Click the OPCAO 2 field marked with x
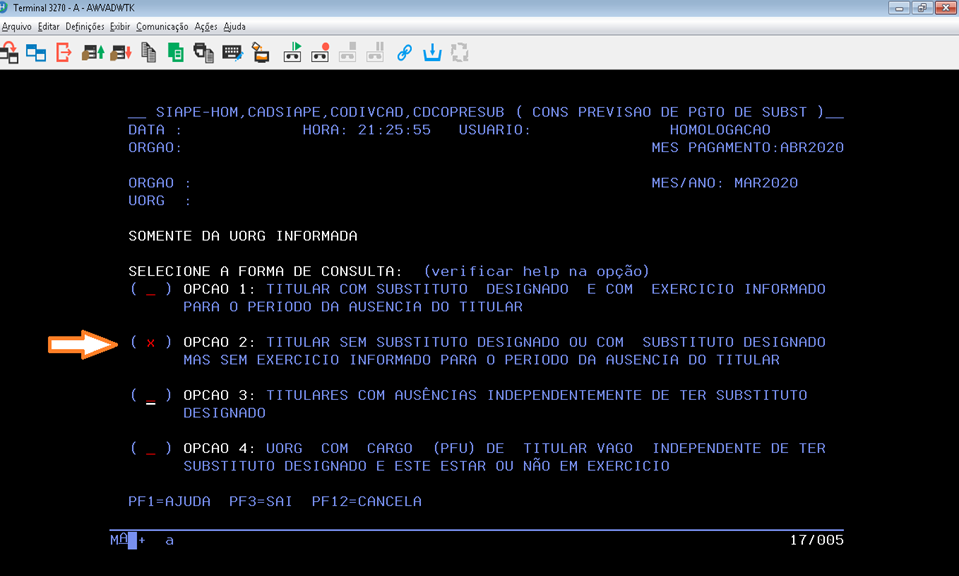The image size is (959, 576). (150, 342)
